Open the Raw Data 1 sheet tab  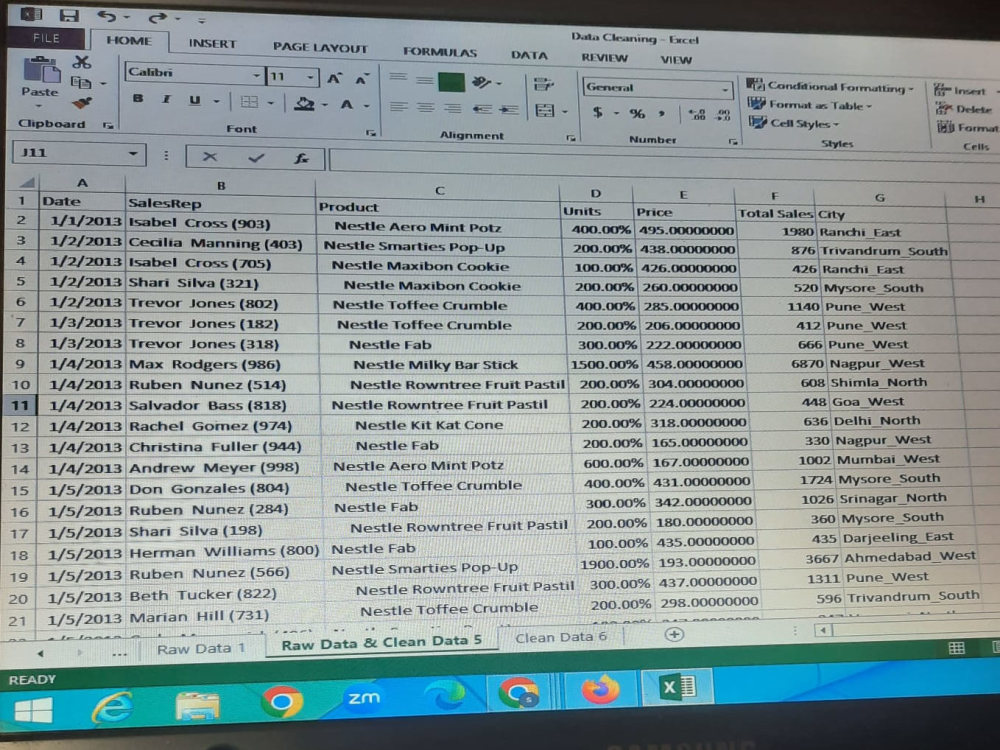202,649
